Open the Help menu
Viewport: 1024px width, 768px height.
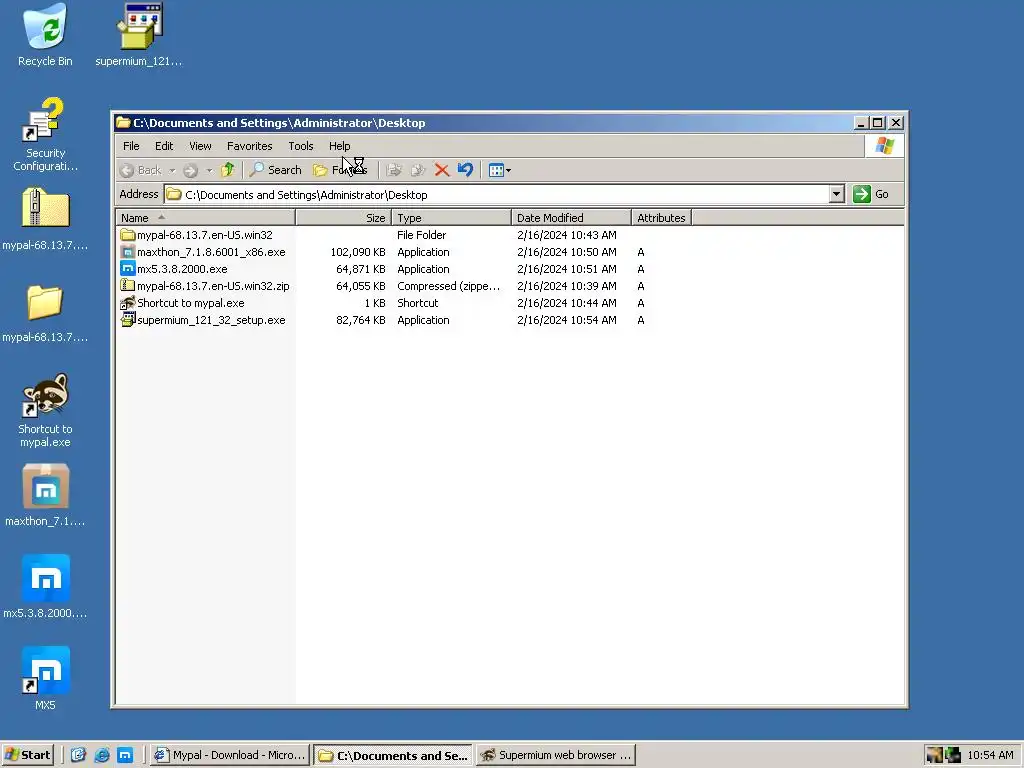pyautogui.click(x=340, y=146)
